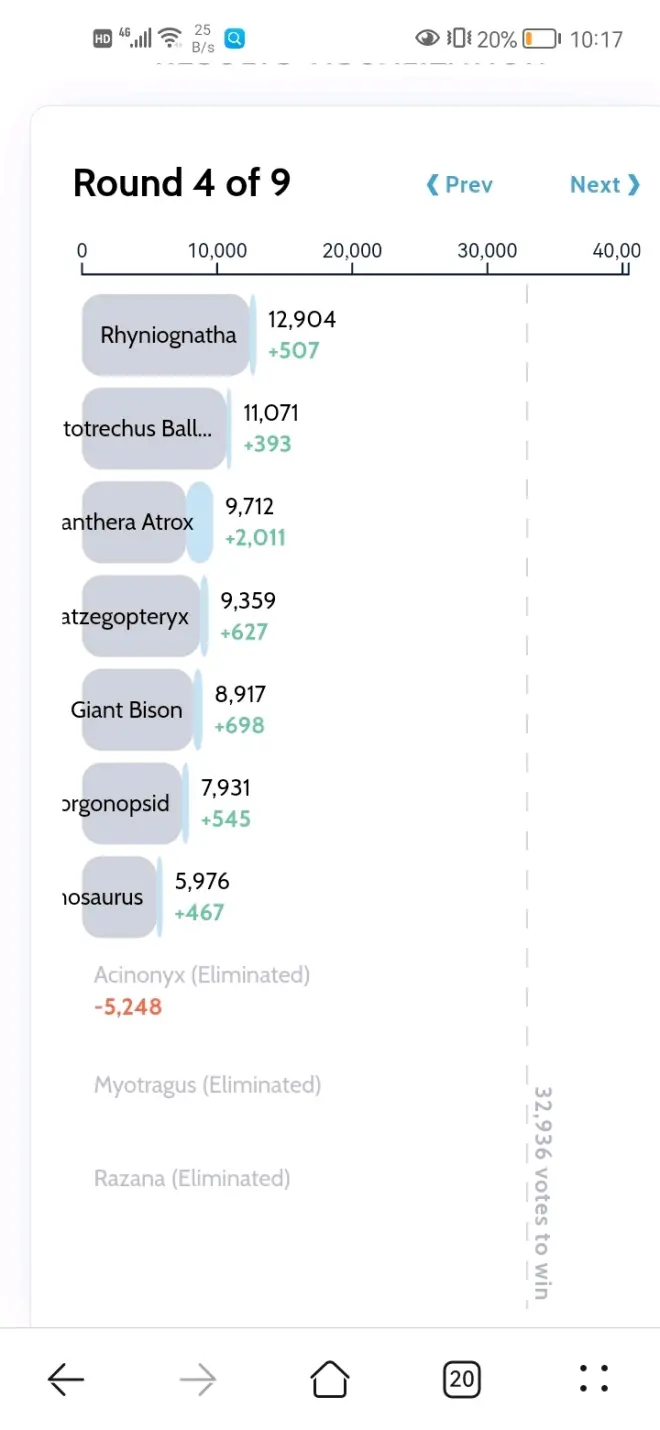Go to the next round
The height and width of the screenshot is (1430, 660).
[x=604, y=185]
